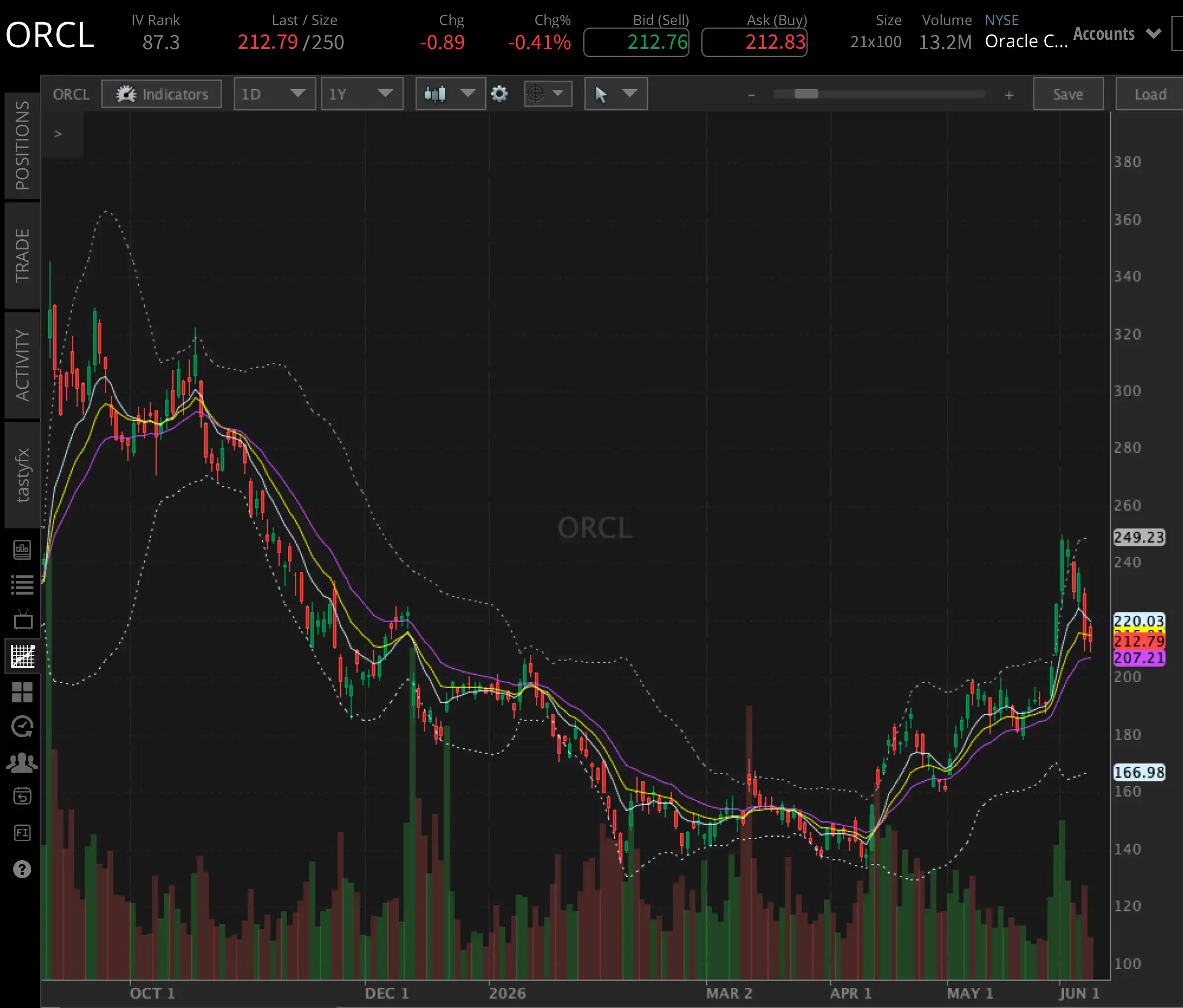Open the Indicators button
This screenshot has height=1008, width=1183.
(161, 94)
